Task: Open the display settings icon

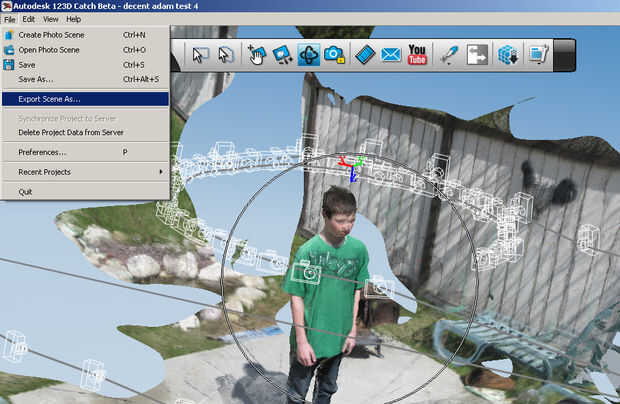Action: (x=538, y=55)
